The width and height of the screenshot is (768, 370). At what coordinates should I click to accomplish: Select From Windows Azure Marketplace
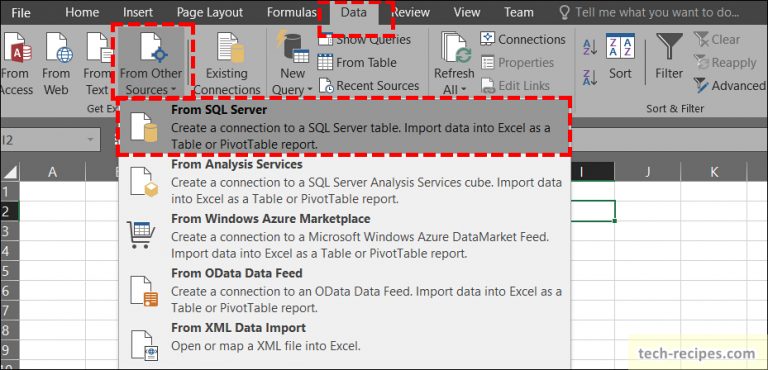tap(344, 236)
